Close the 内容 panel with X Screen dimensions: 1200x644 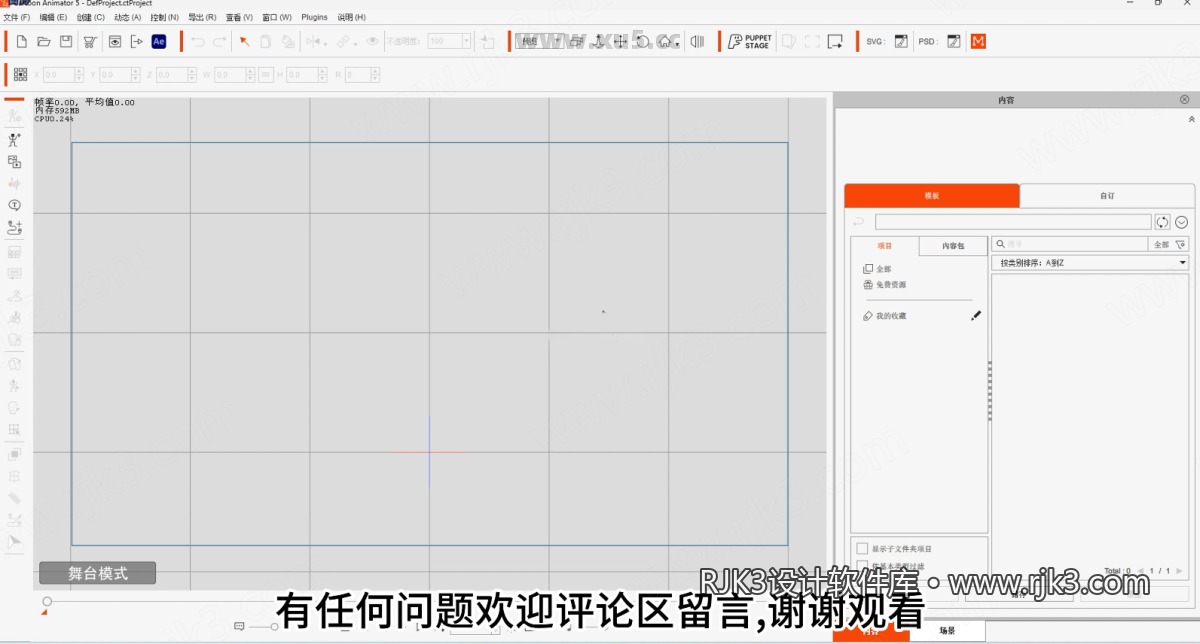pos(1184,100)
